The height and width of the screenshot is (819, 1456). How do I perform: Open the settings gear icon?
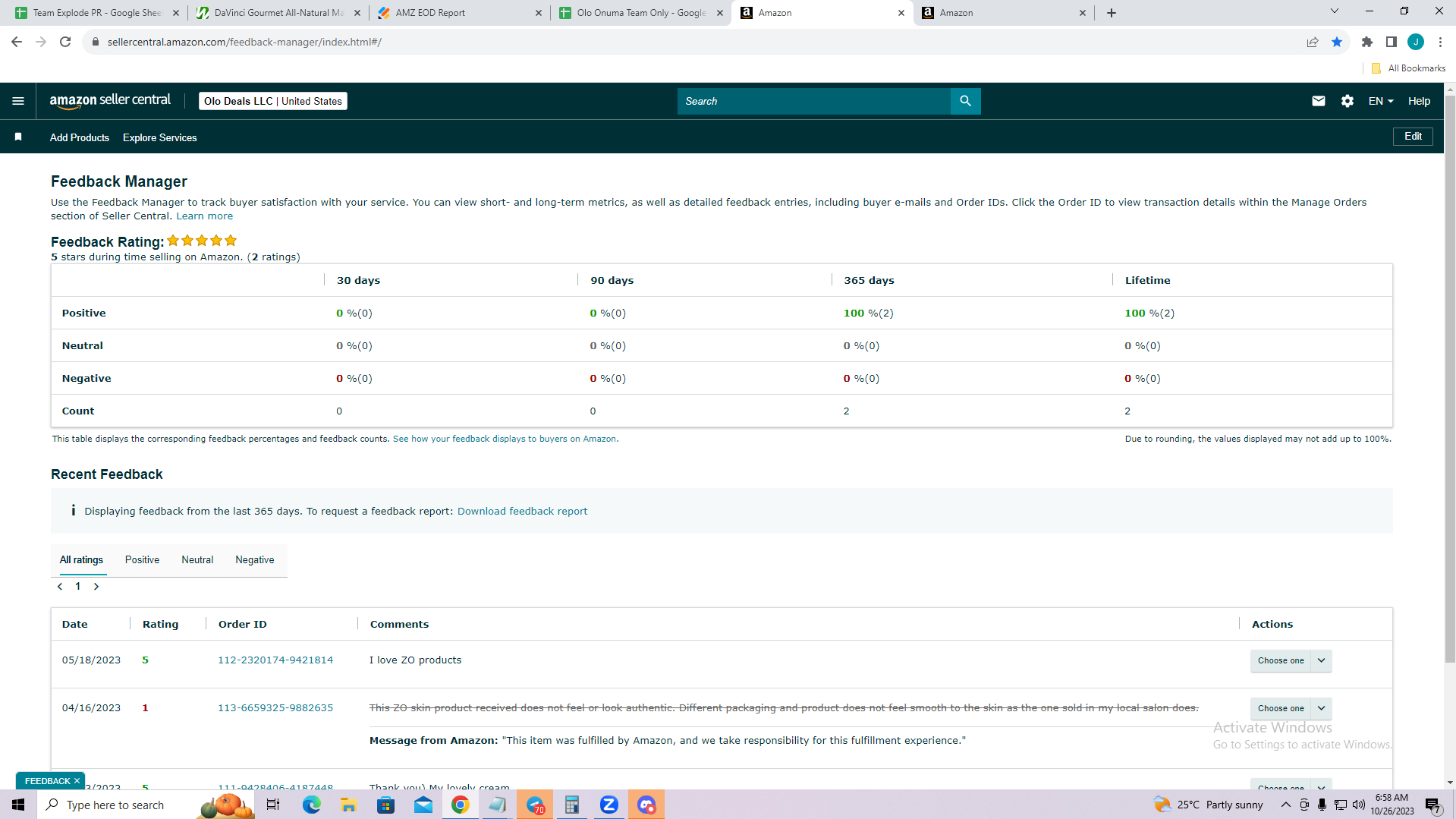(1348, 101)
